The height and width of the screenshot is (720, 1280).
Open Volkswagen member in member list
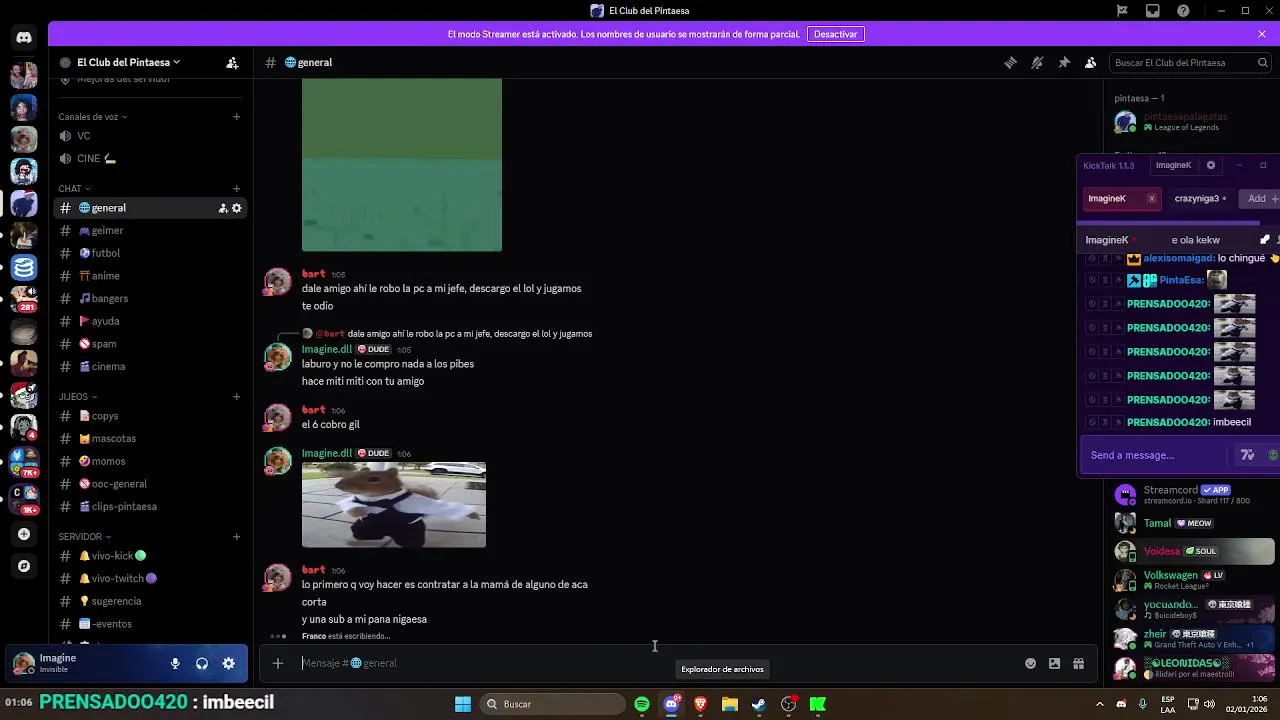click(x=1194, y=580)
